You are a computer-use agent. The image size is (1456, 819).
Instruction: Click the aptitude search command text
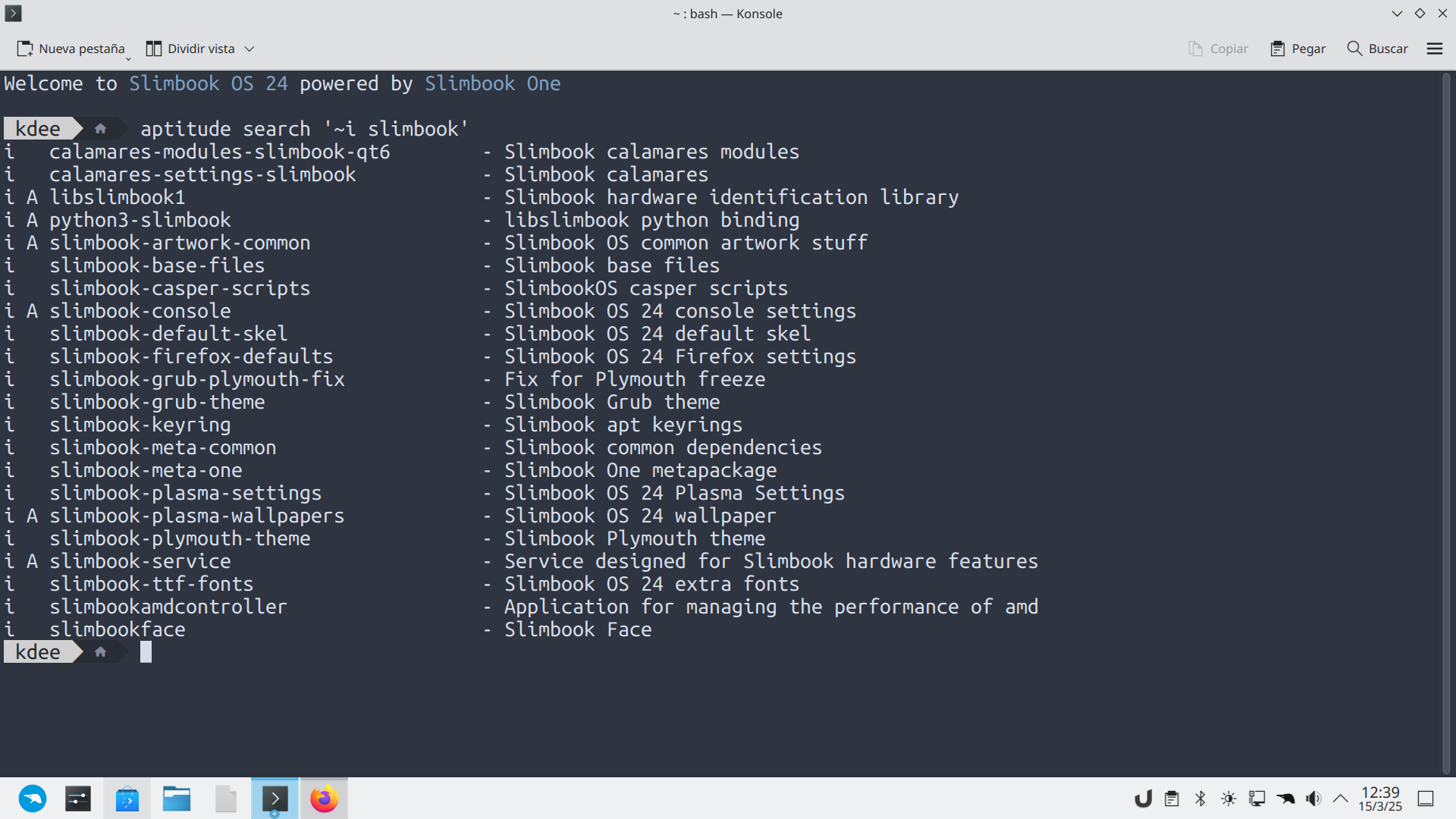point(305,129)
